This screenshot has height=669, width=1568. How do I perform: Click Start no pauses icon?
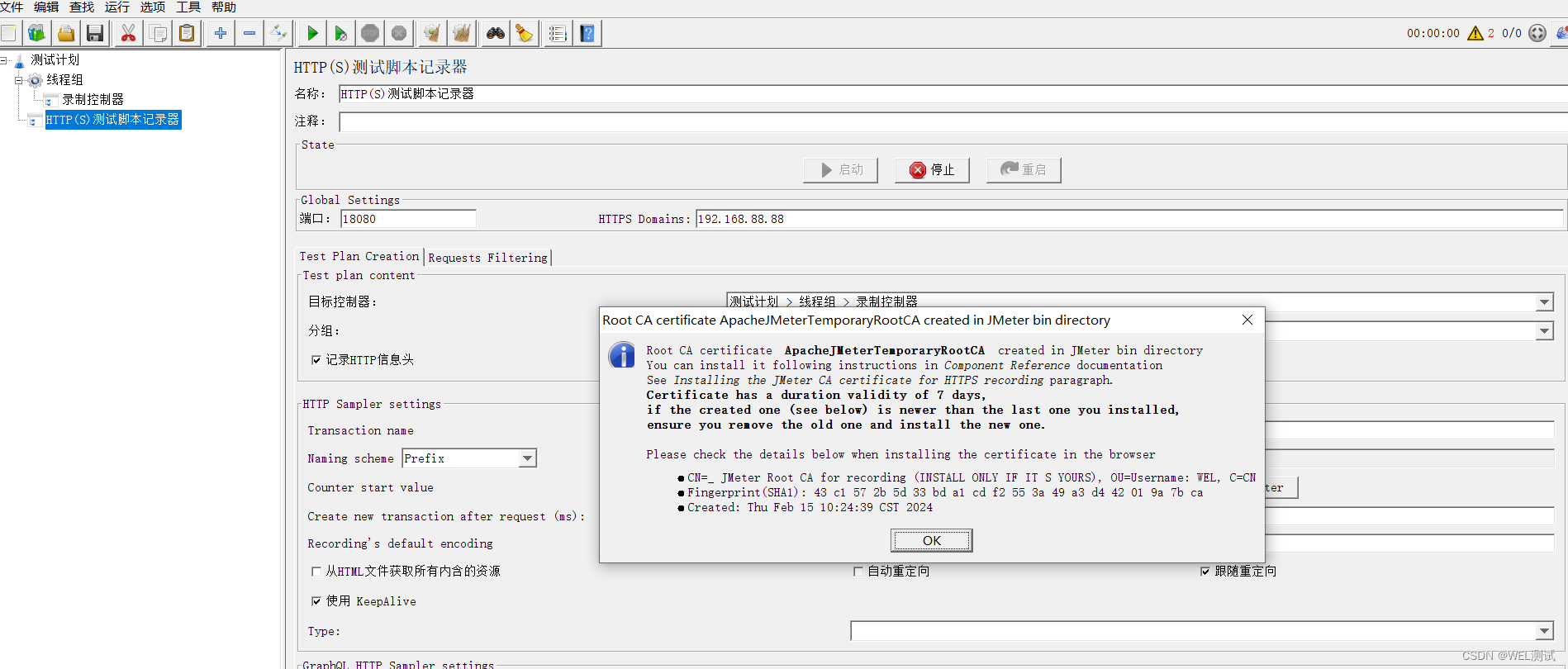[x=340, y=33]
